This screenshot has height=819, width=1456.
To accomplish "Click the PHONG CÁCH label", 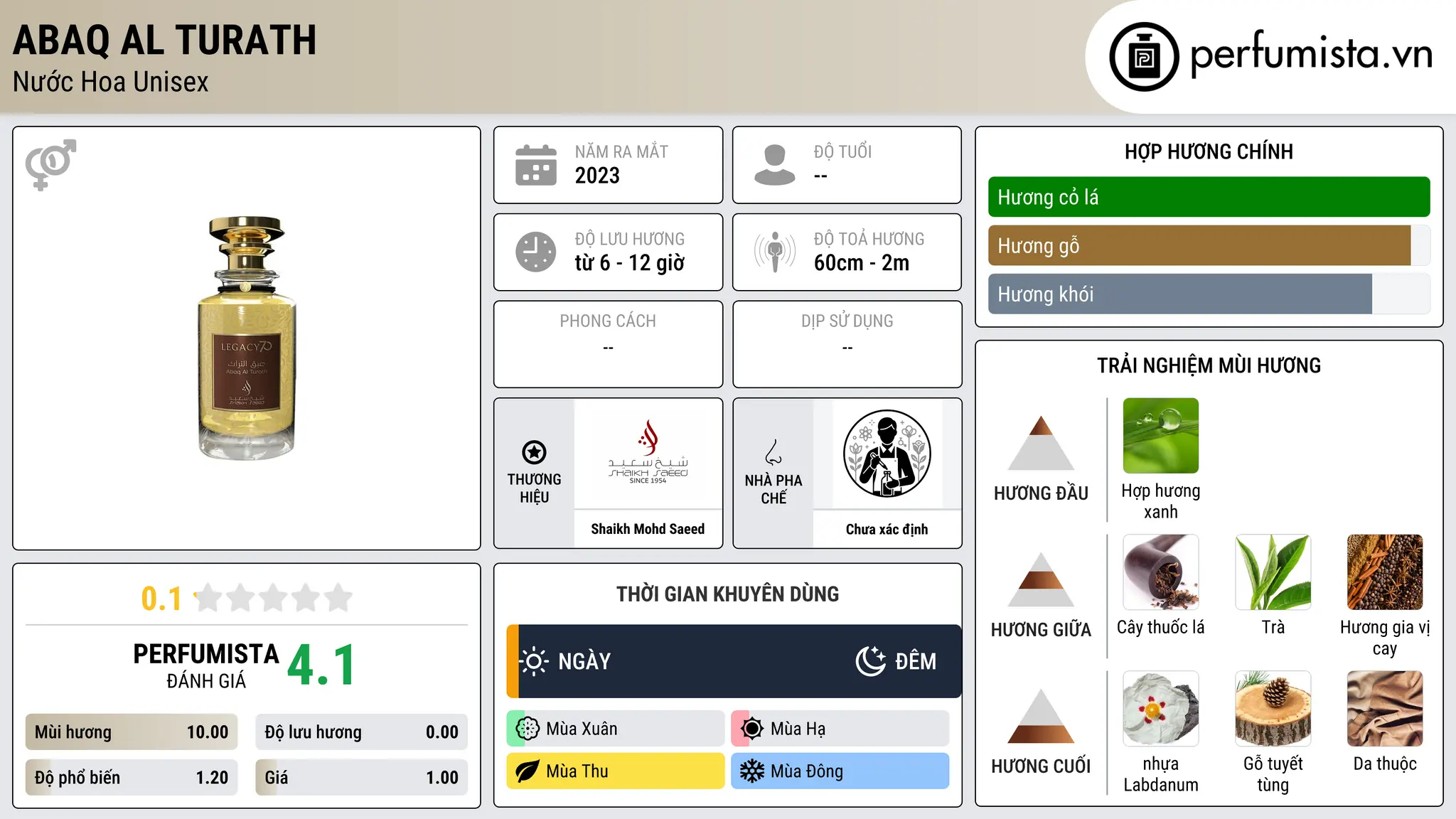I will click(608, 321).
